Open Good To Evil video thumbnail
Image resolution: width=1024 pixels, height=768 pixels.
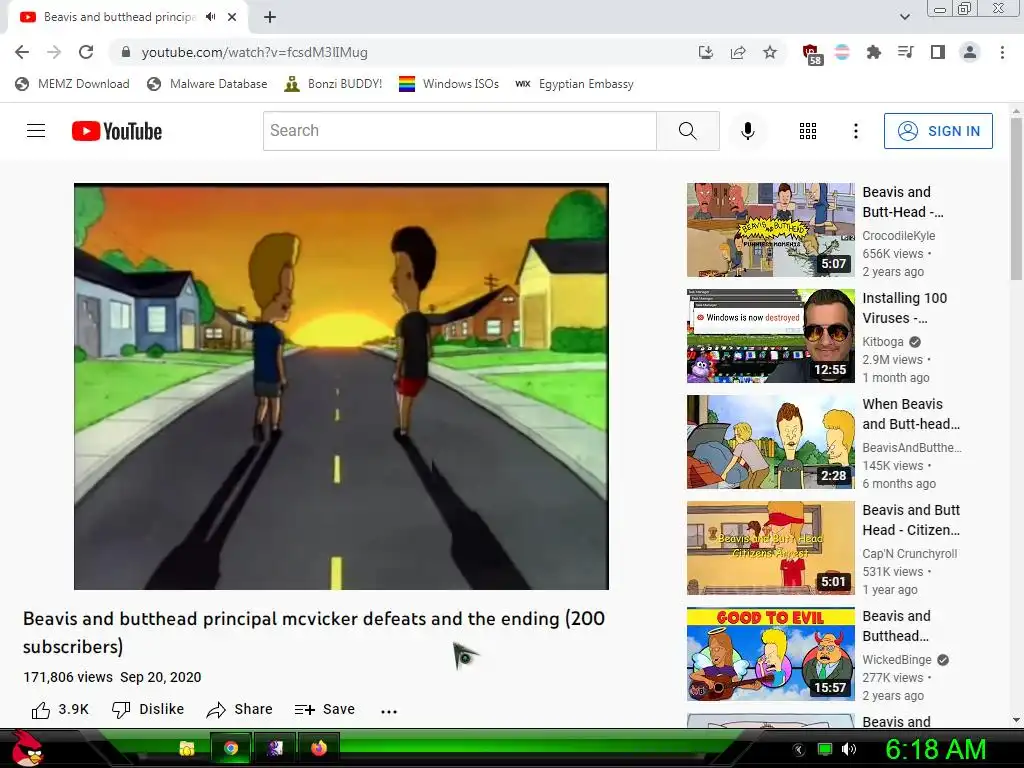click(771, 654)
